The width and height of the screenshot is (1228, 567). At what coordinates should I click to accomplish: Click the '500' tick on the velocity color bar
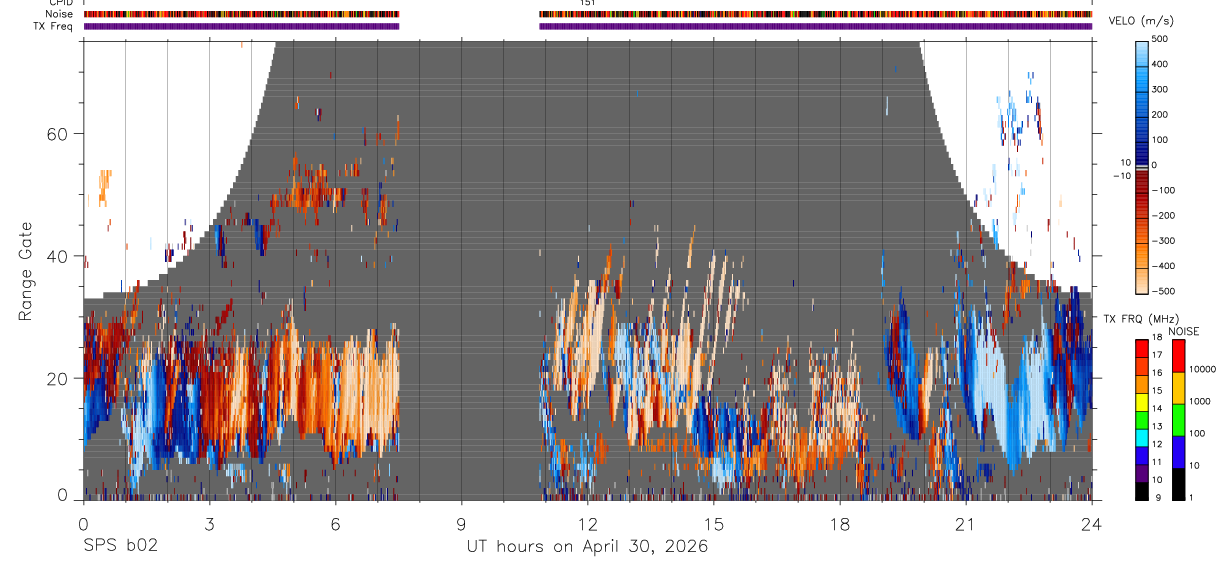[1162, 39]
